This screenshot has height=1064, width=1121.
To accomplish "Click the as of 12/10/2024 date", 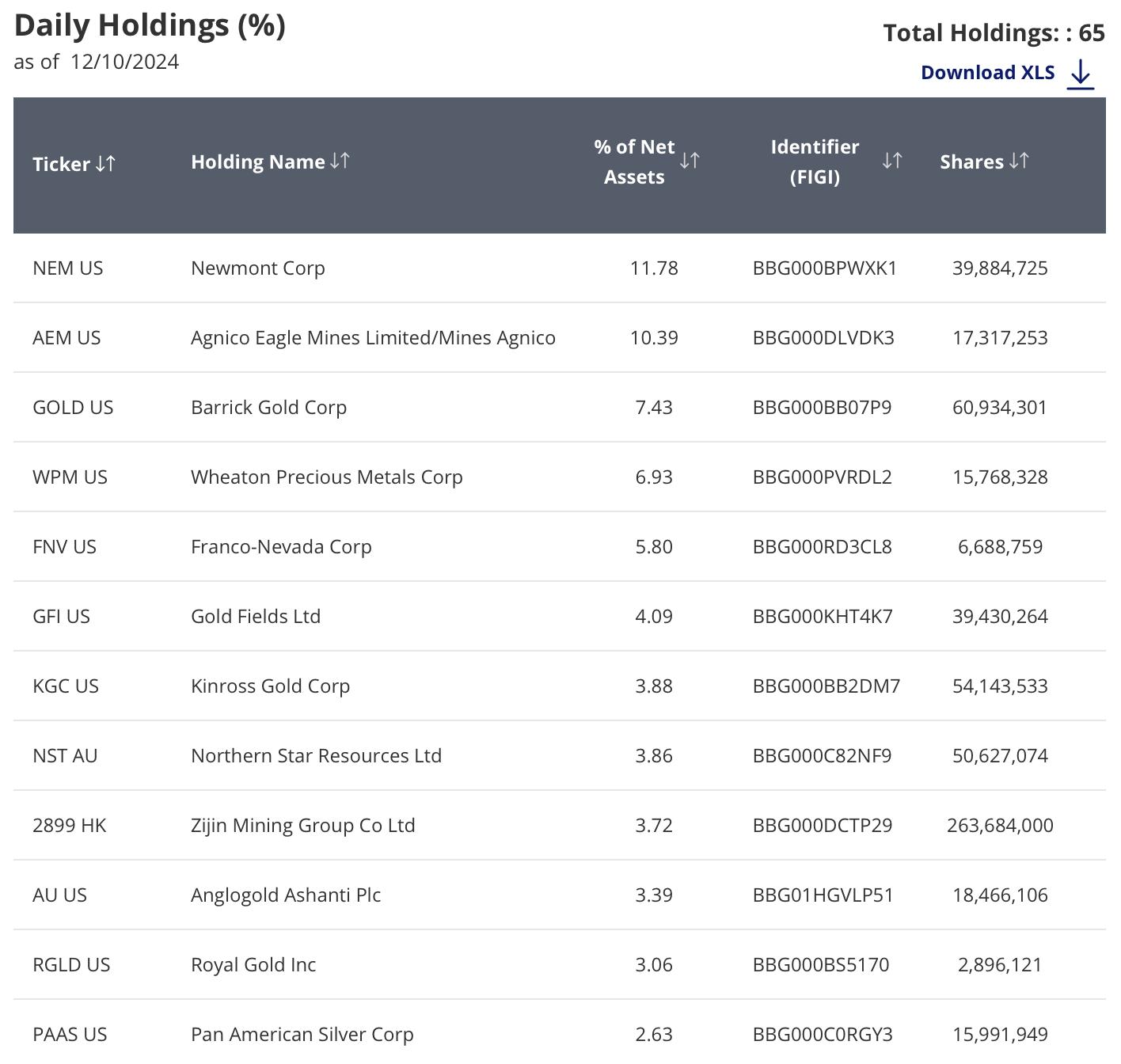I will (x=97, y=62).
